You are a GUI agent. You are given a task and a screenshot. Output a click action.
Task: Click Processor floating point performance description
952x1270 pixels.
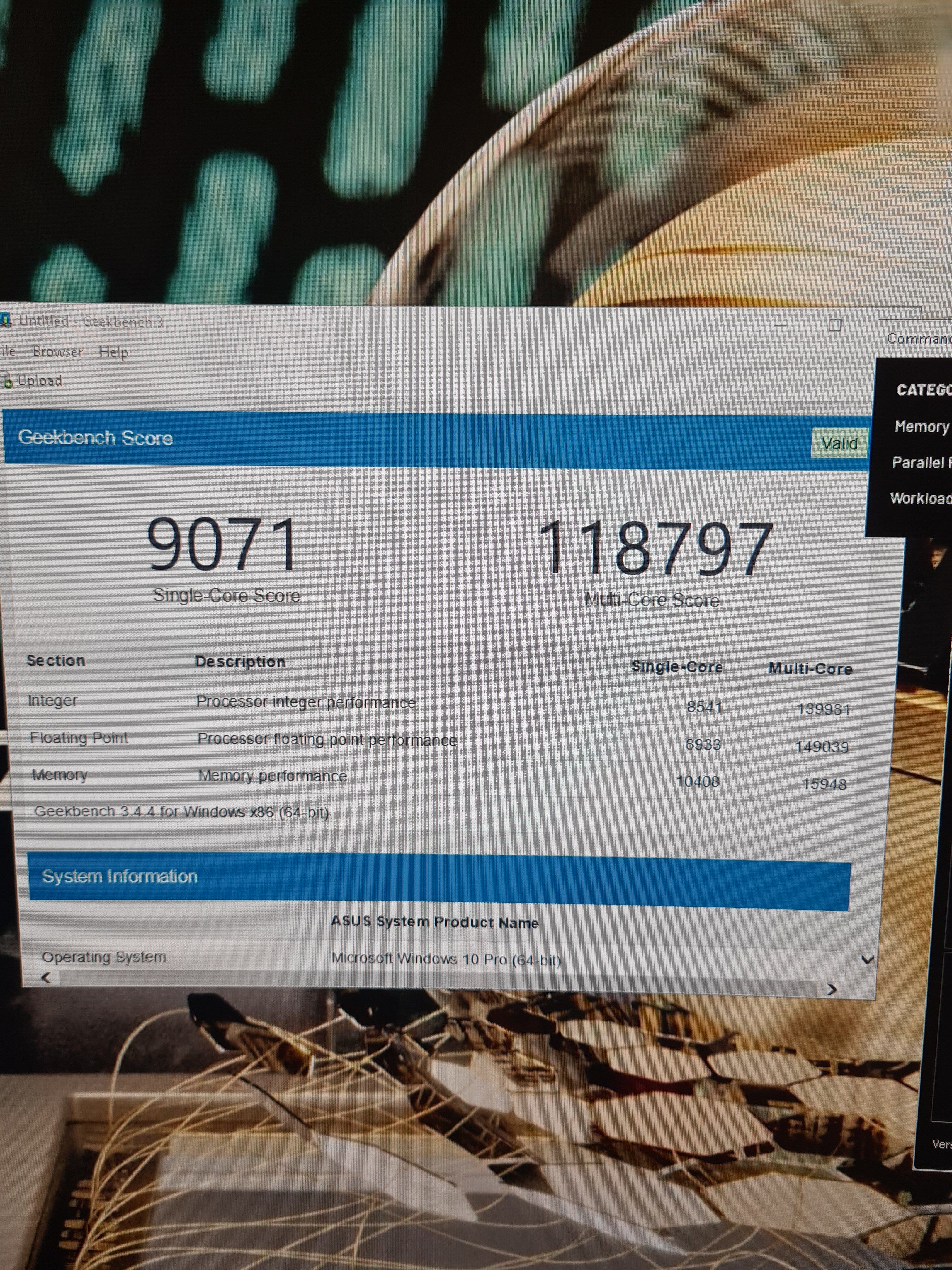[x=327, y=740]
